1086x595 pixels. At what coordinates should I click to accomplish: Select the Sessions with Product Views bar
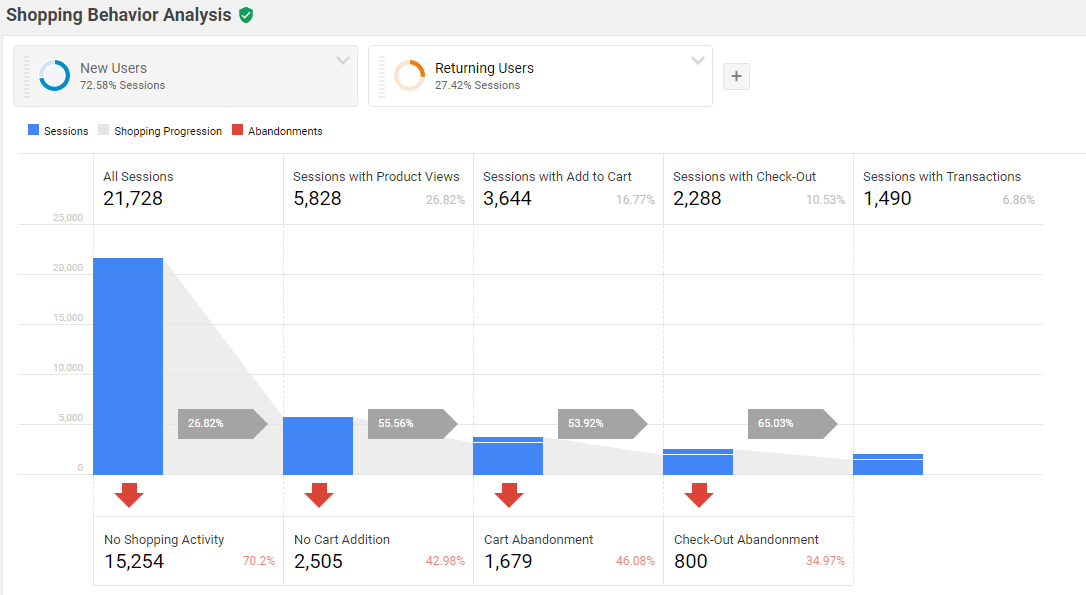pyautogui.click(x=318, y=446)
